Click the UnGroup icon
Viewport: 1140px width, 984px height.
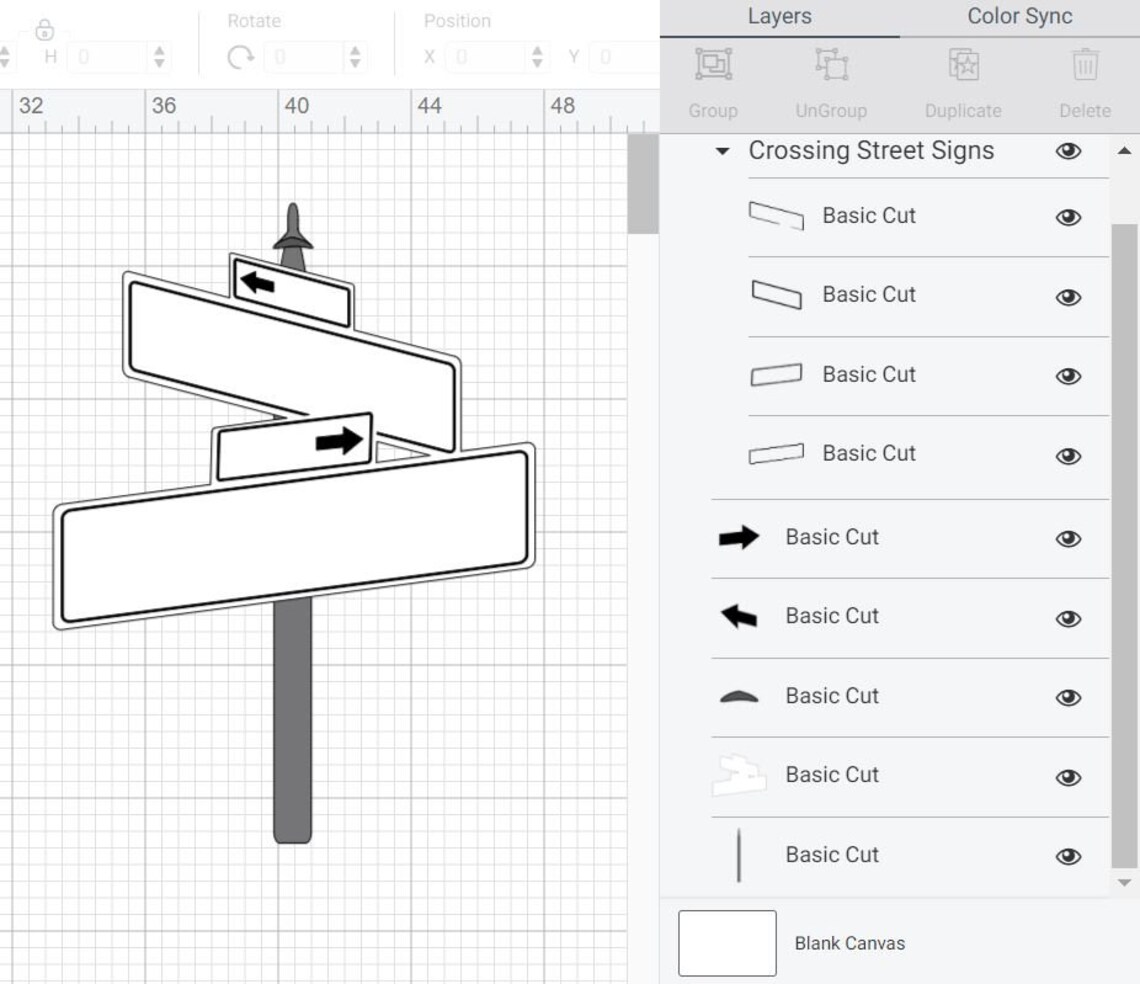[830, 65]
